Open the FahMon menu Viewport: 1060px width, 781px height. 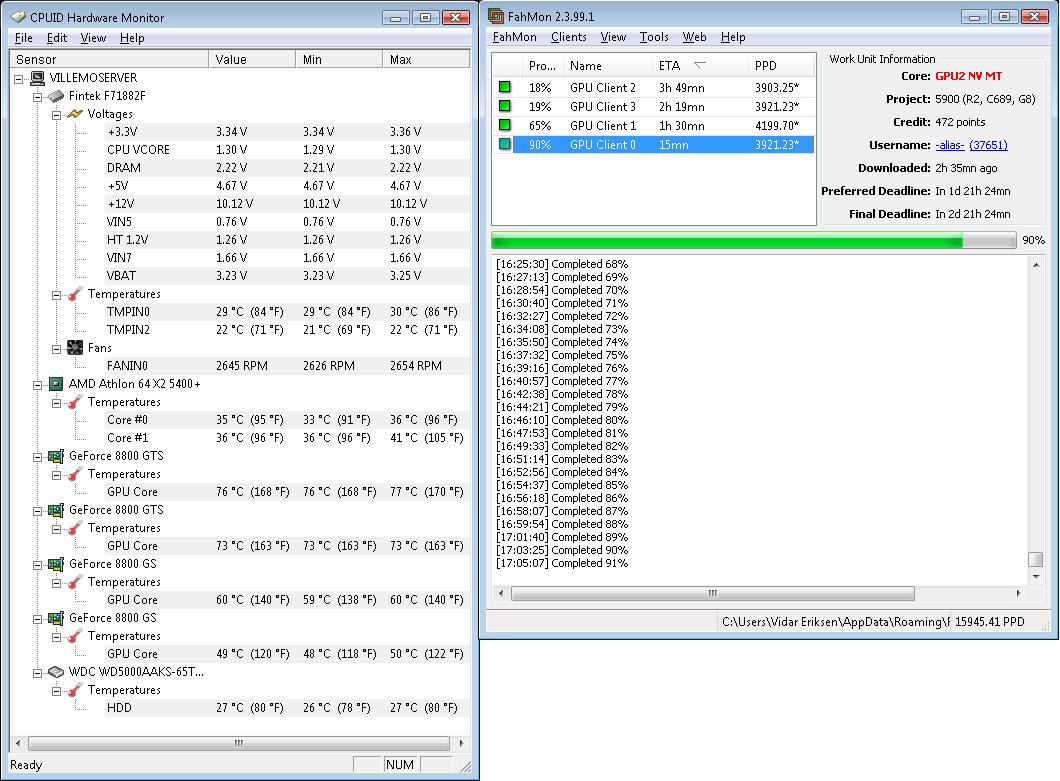coord(514,37)
